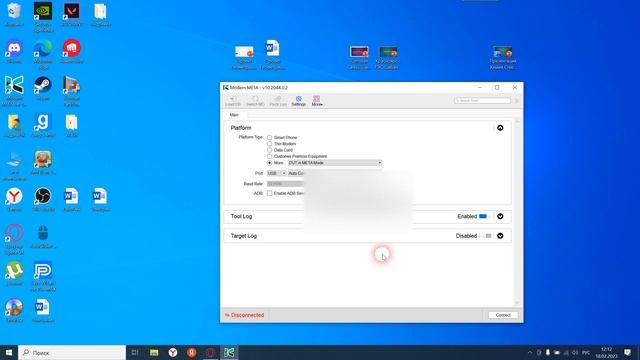Image resolution: width=640 pixels, height=360 pixels.
Task: Open the blue P app desktop shortcut
Action: 43,276
